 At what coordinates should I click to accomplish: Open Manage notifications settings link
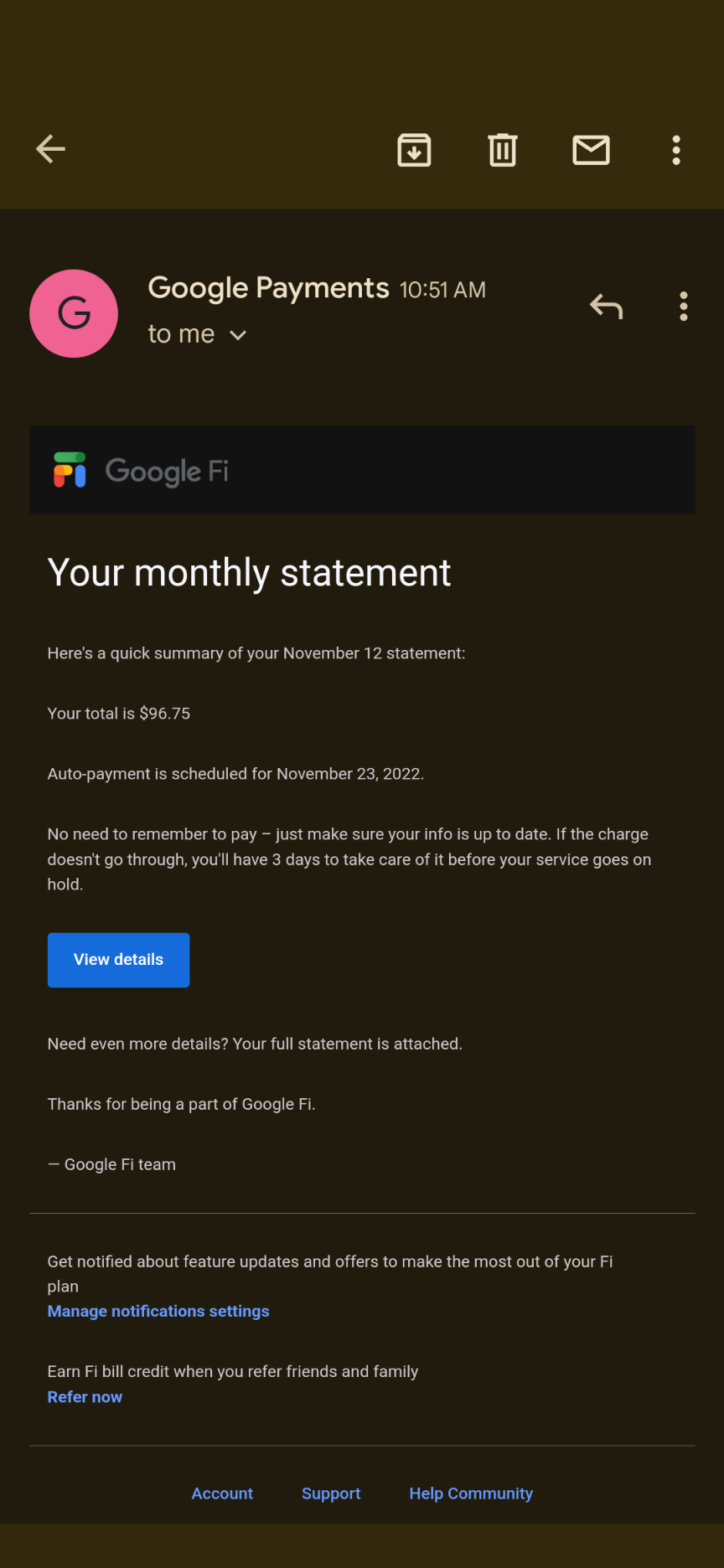point(158,1311)
